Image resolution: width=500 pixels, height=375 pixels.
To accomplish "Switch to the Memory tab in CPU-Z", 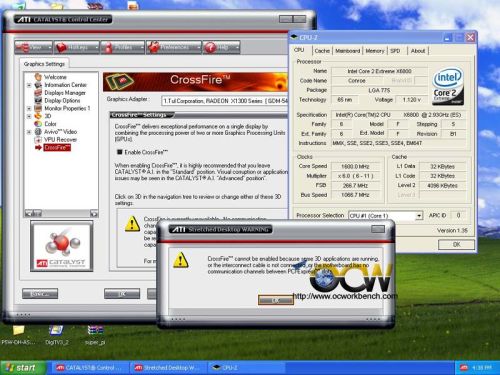I will pos(375,51).
